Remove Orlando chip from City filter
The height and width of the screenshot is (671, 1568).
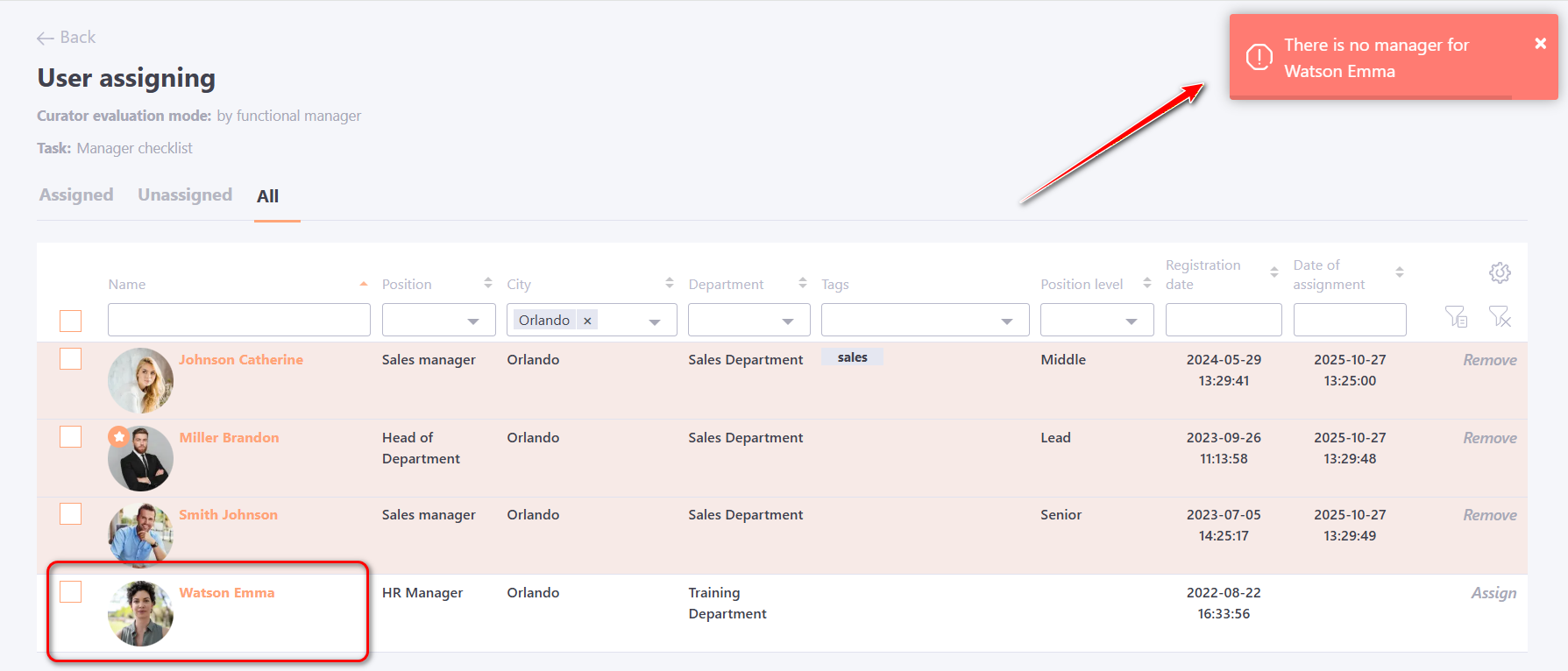coord(587,321)
